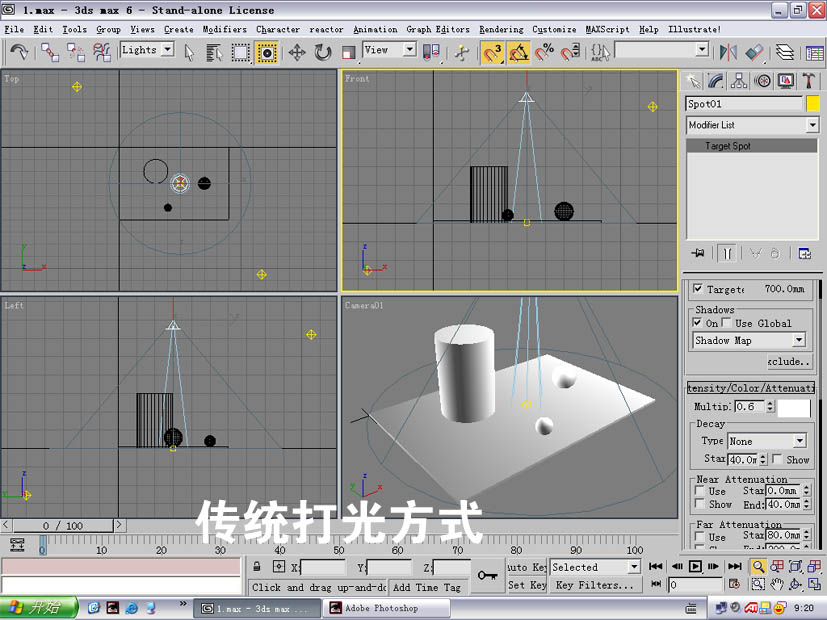Open the Modifiers menu
The image size is (827, 620).
coord(224,30)
